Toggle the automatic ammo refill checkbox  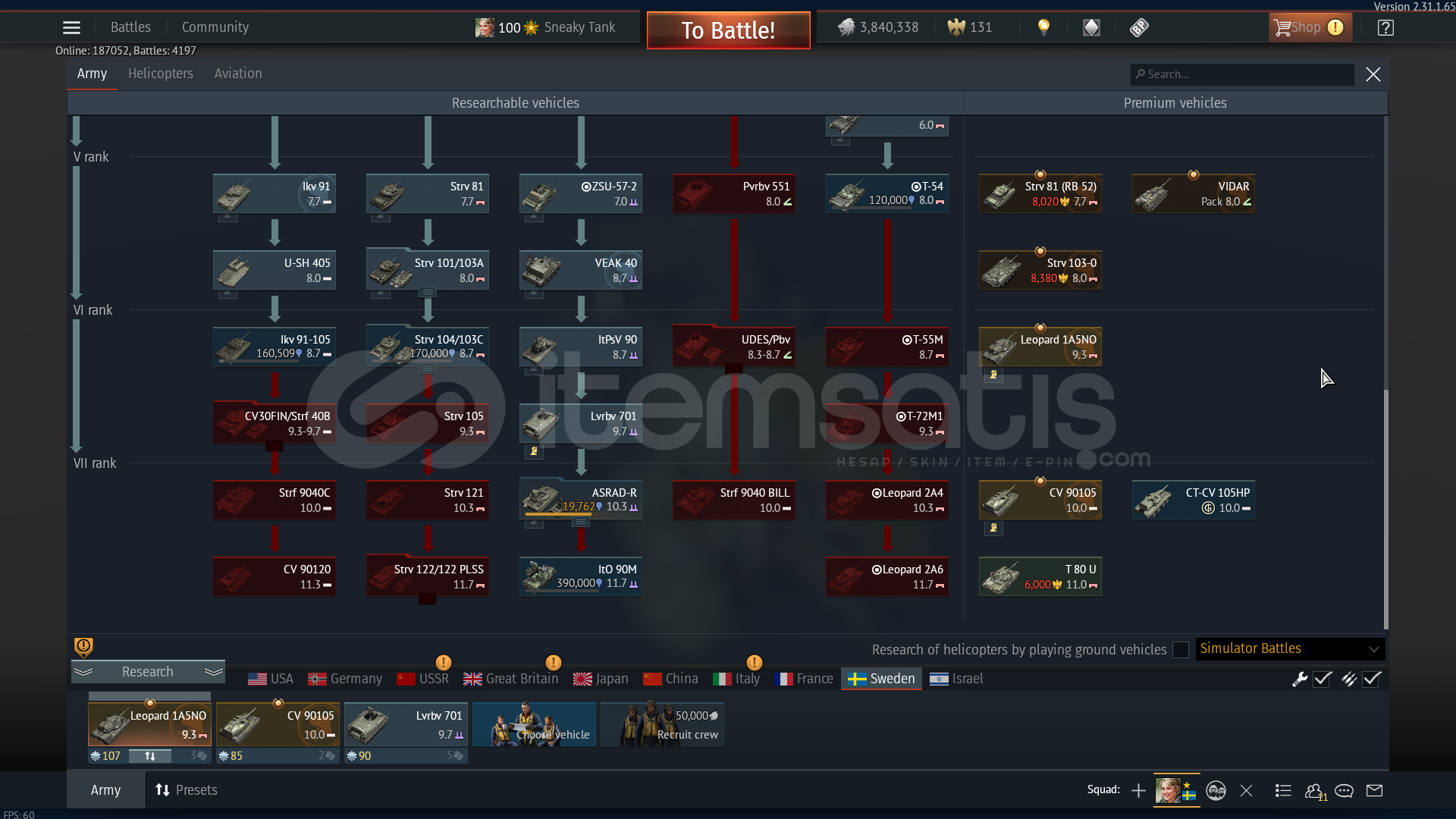coord(1372,679)
